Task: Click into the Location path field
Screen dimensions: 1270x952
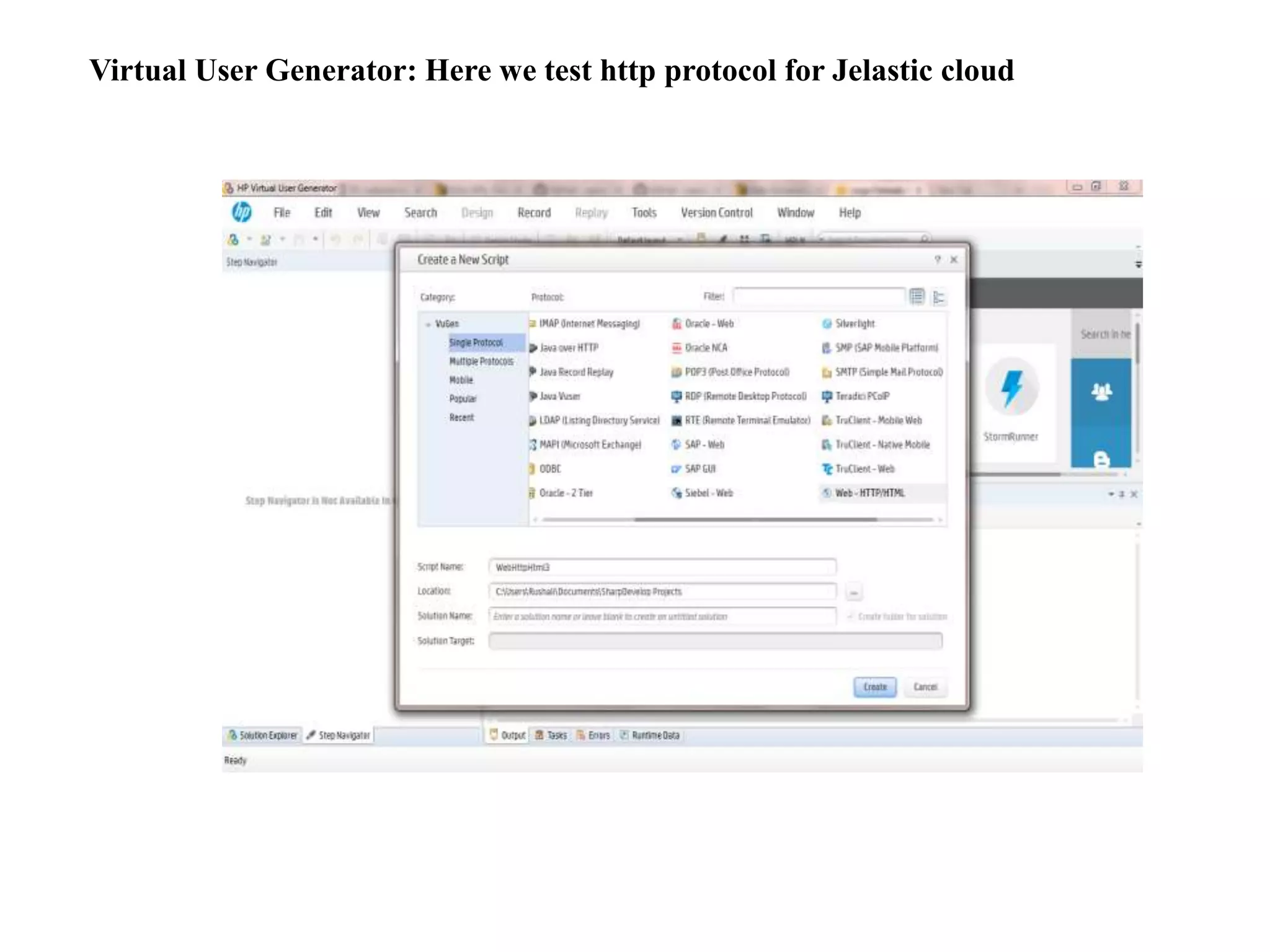Action: (x=662, y=592)
